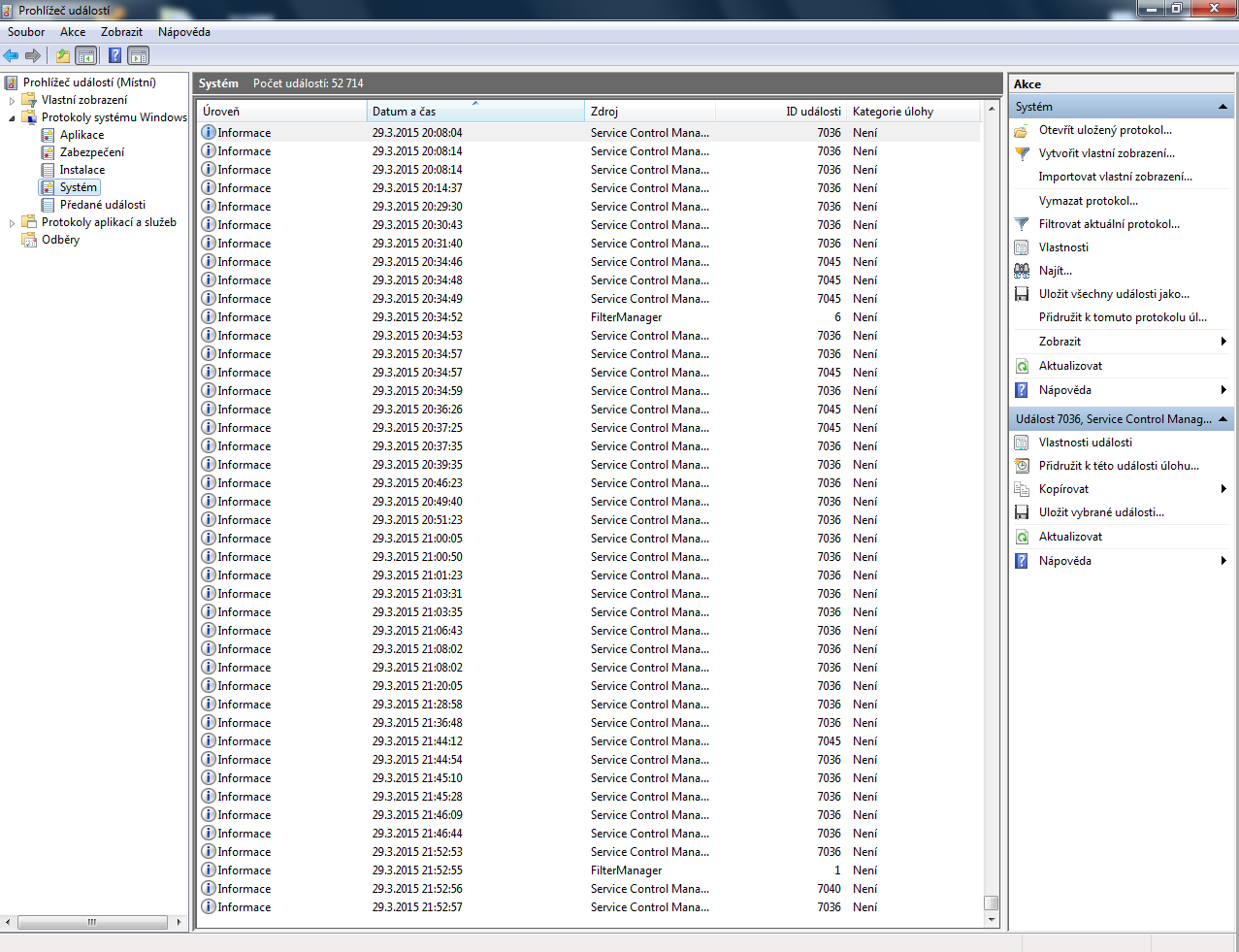The image size is (1239, 952).
Task: Click the up one level folder icon
Action: point(63,55)
